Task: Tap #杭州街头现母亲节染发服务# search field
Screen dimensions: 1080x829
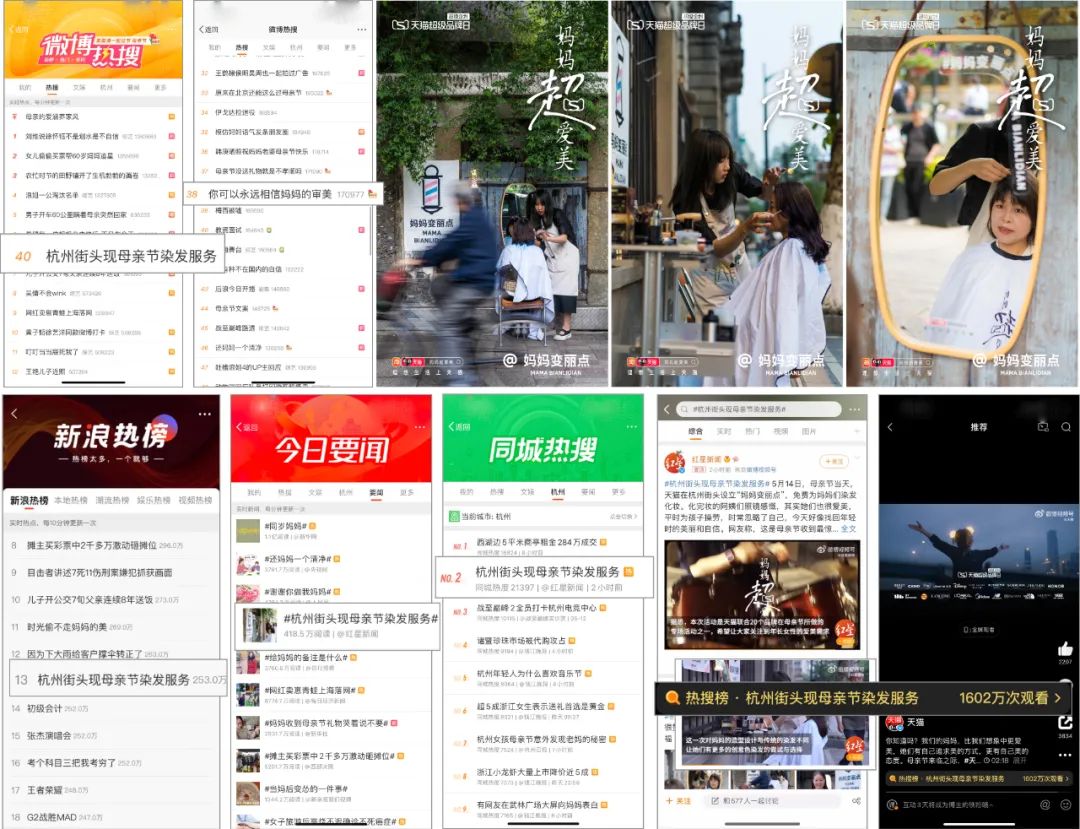Action: coord(758,409)
